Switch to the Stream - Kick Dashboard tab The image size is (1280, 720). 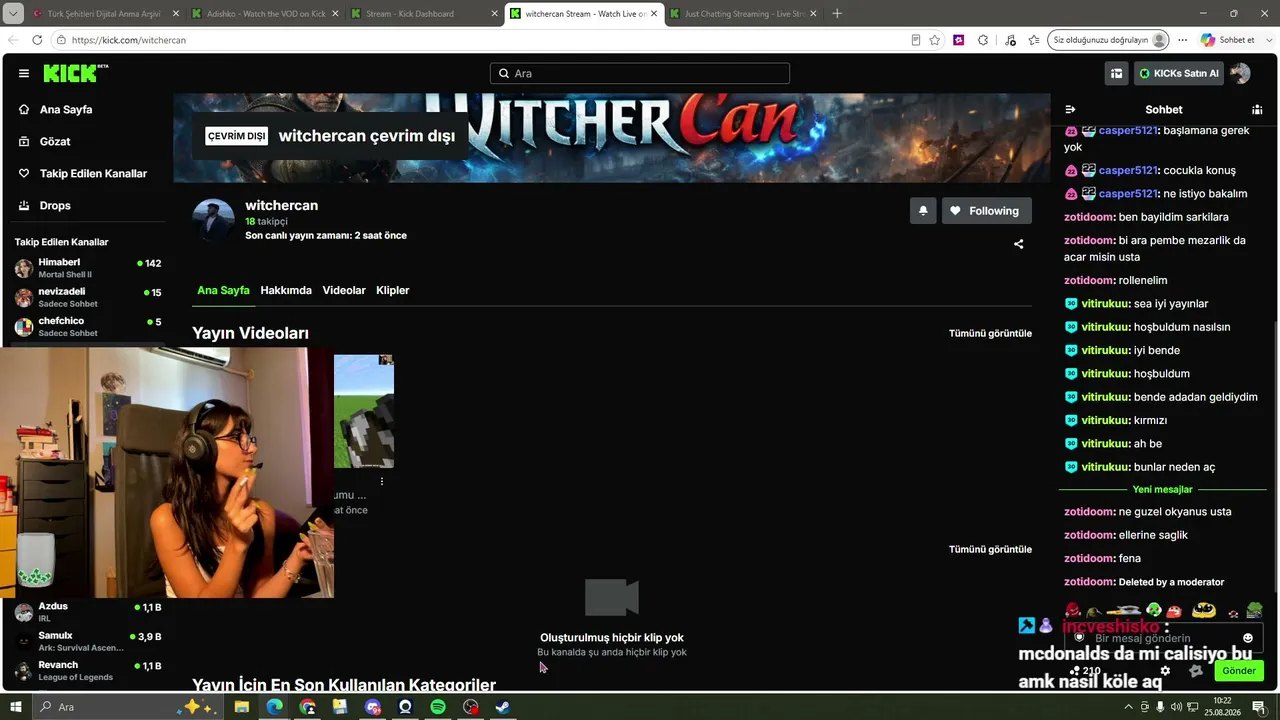point(424,14)
